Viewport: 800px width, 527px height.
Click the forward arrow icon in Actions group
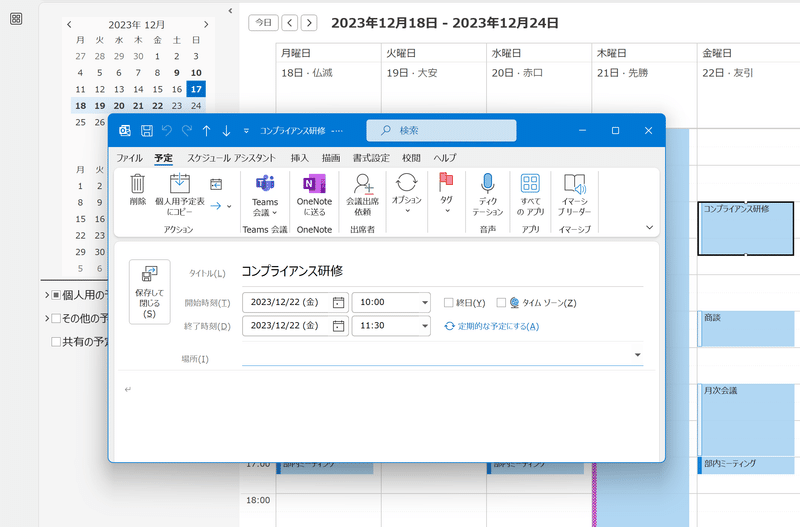click(216, 206)
